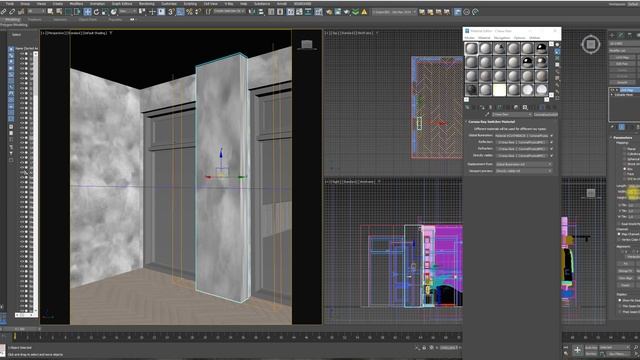Click the Align tool icon

coord(261,12)
